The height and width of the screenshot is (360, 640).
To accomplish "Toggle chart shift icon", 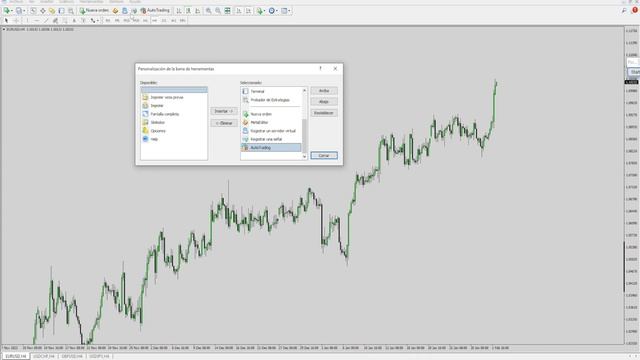I will 248,11.
